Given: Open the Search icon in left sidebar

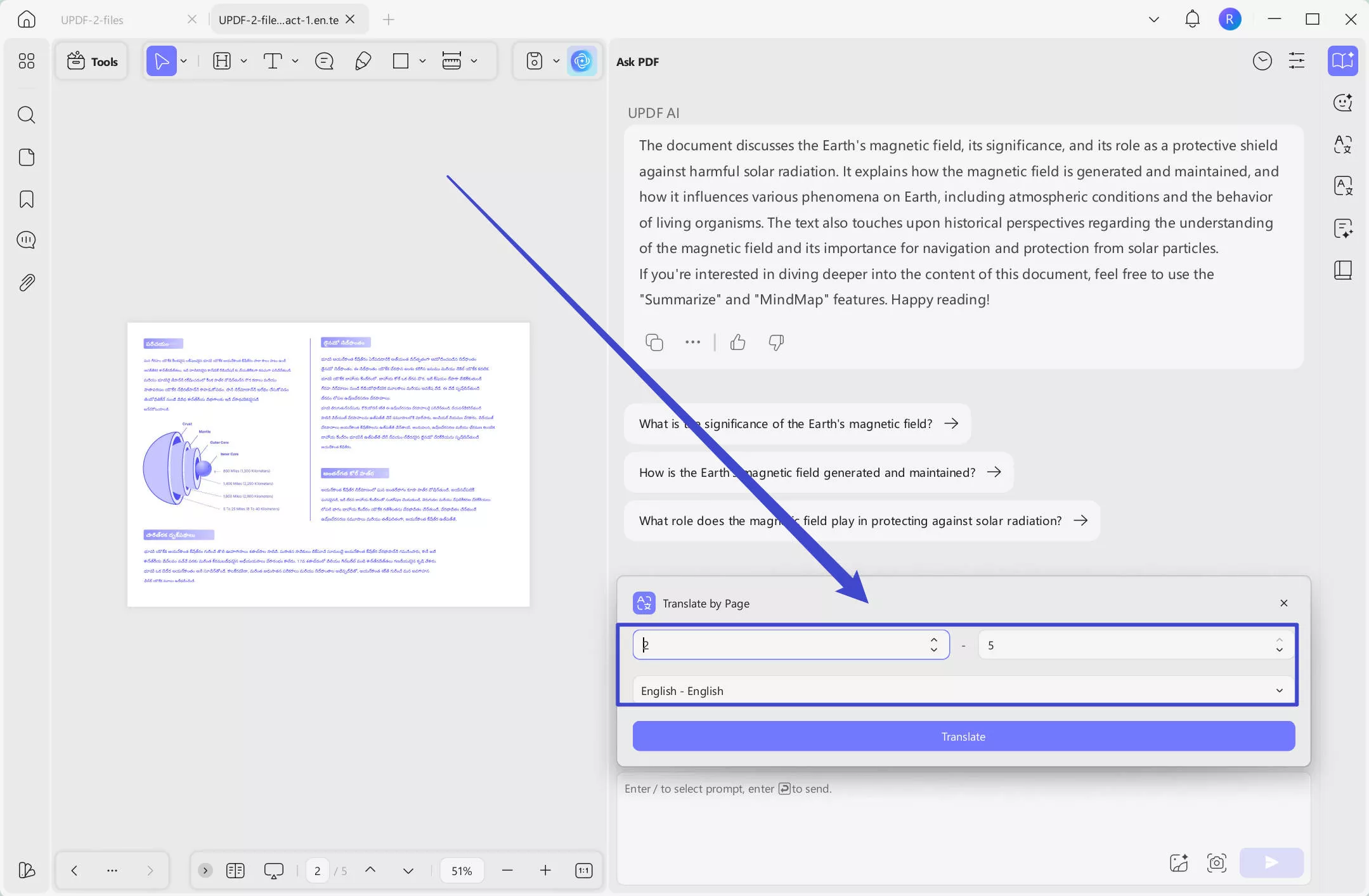Looking at the screenshot, I should point(27,115).
